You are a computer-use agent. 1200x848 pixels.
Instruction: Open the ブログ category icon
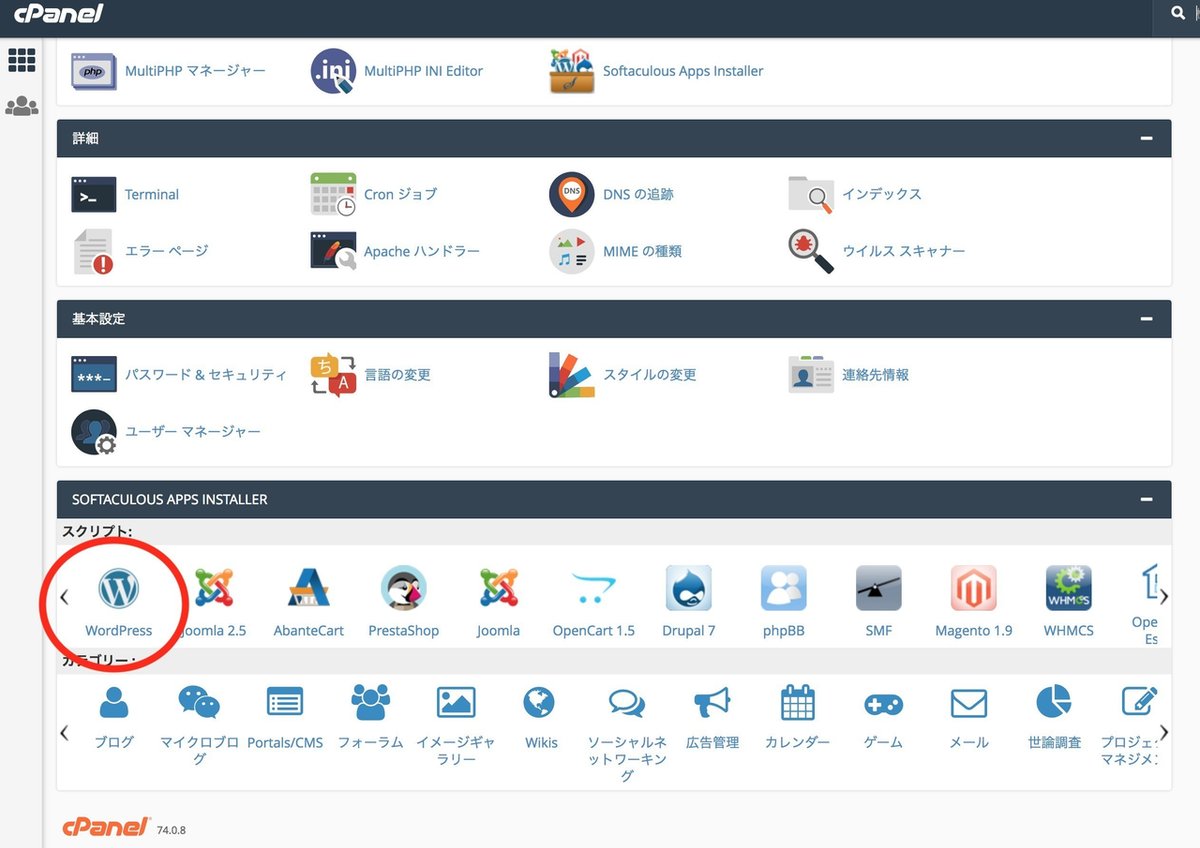click(114, 704)
